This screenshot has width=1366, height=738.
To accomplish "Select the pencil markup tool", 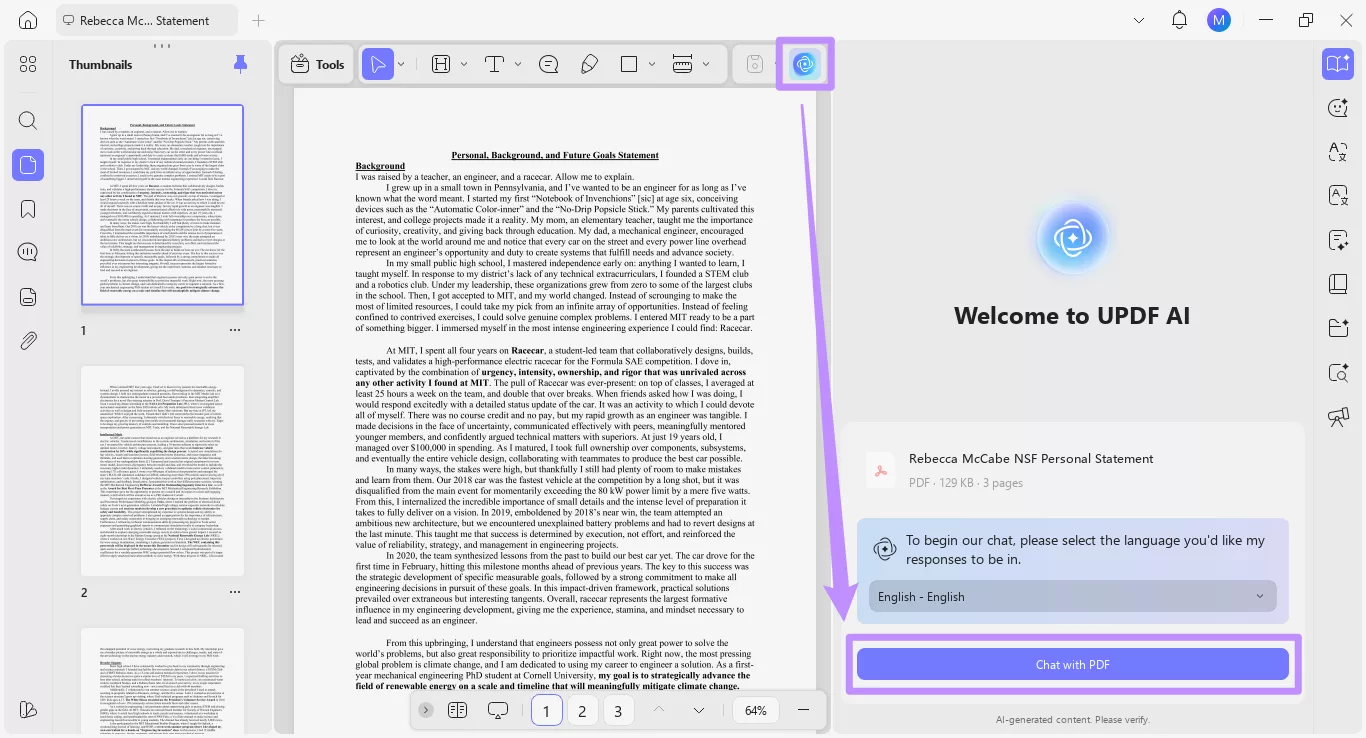I will [x=590, y=63].
